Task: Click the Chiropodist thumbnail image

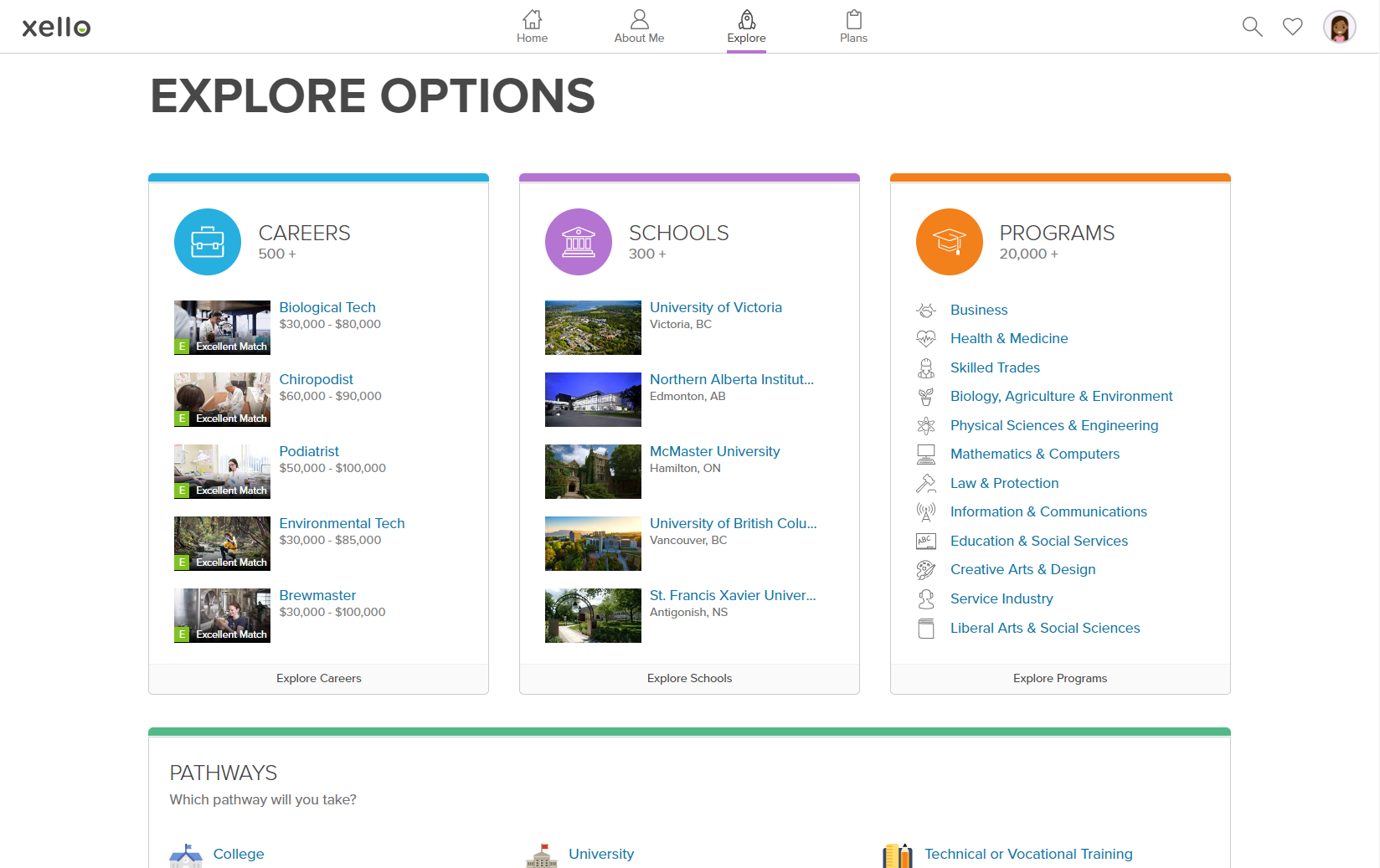Action: point(222,399)
